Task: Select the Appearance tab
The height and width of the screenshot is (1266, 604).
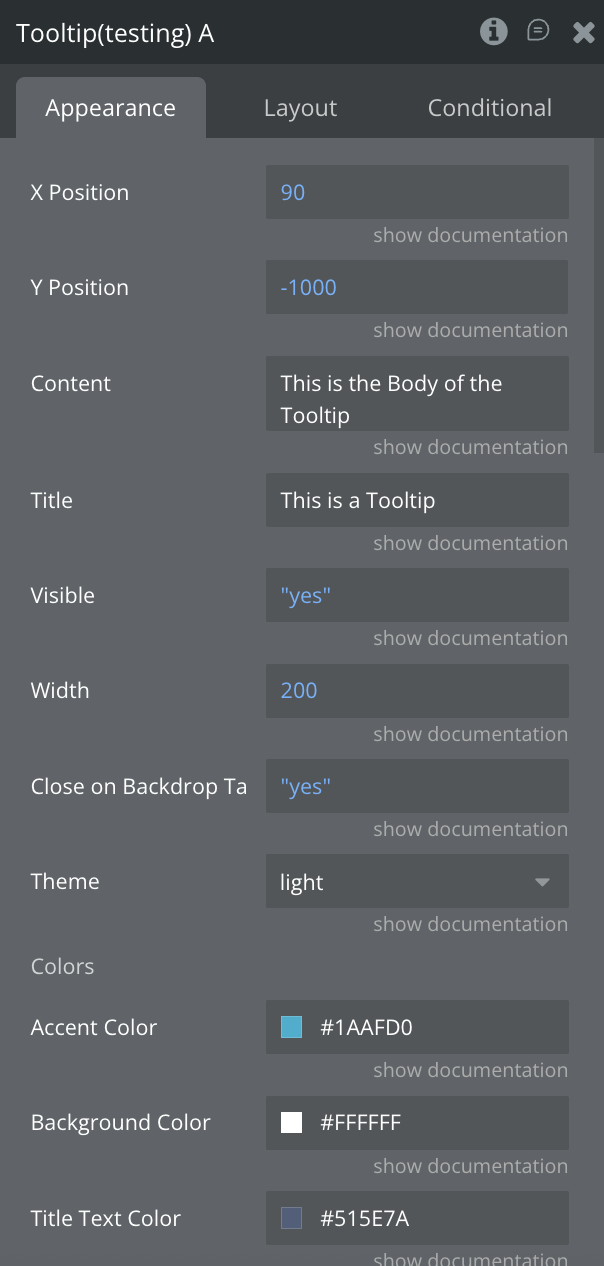Action: tap(110, 108)
